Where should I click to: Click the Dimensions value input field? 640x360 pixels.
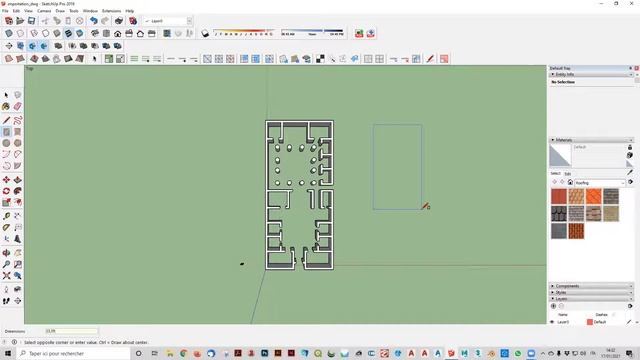71,331
